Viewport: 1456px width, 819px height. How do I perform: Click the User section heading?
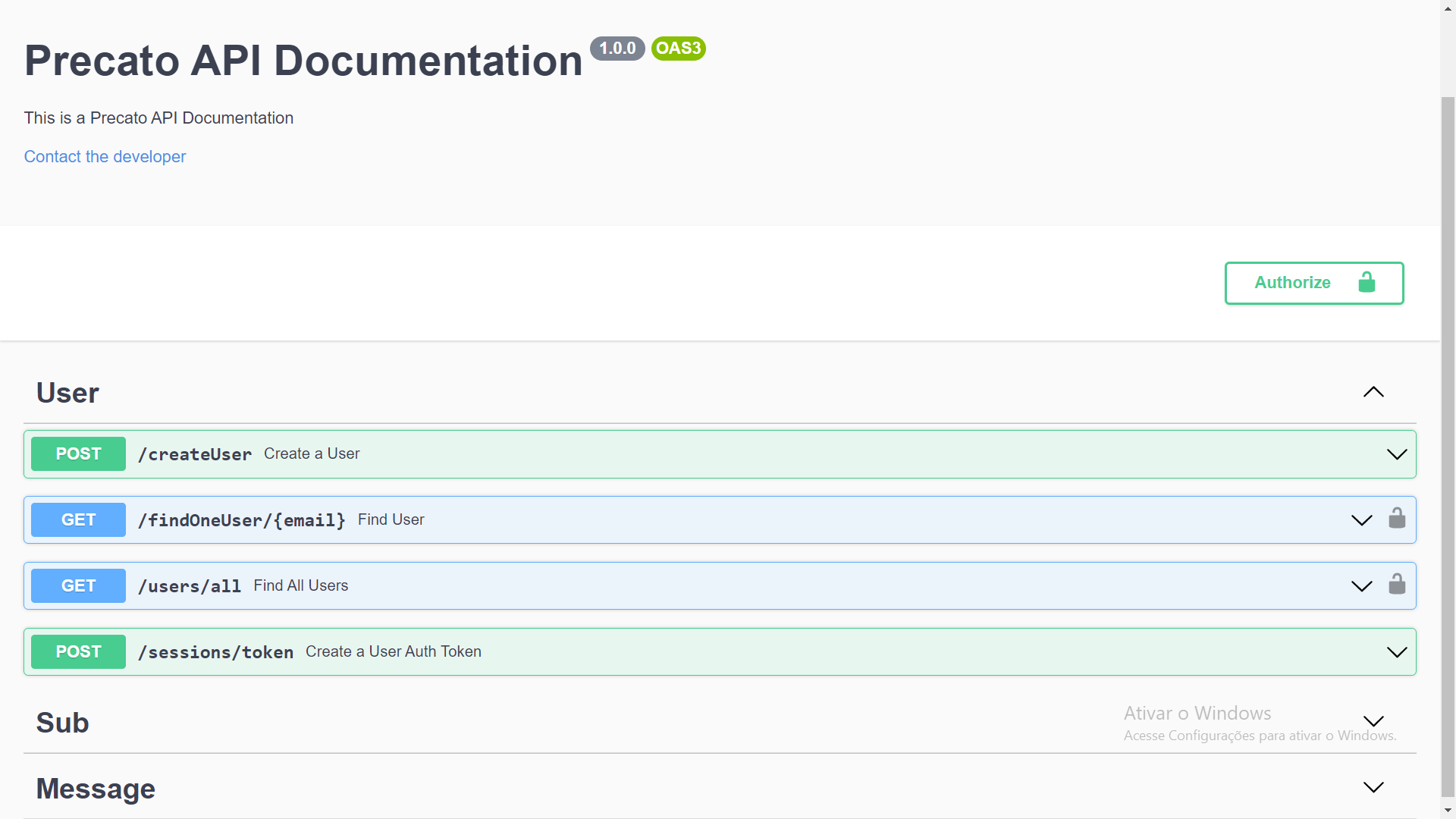tap(67, 394)
